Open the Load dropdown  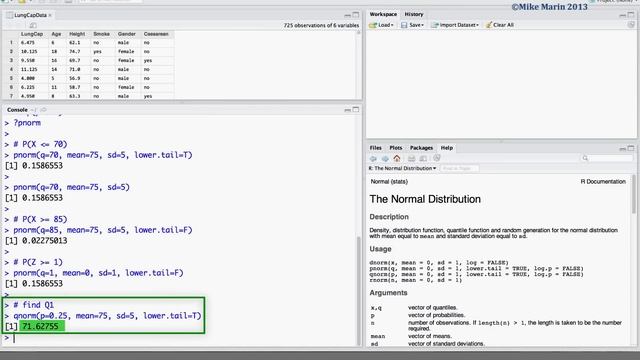click(x=386, y=25)
